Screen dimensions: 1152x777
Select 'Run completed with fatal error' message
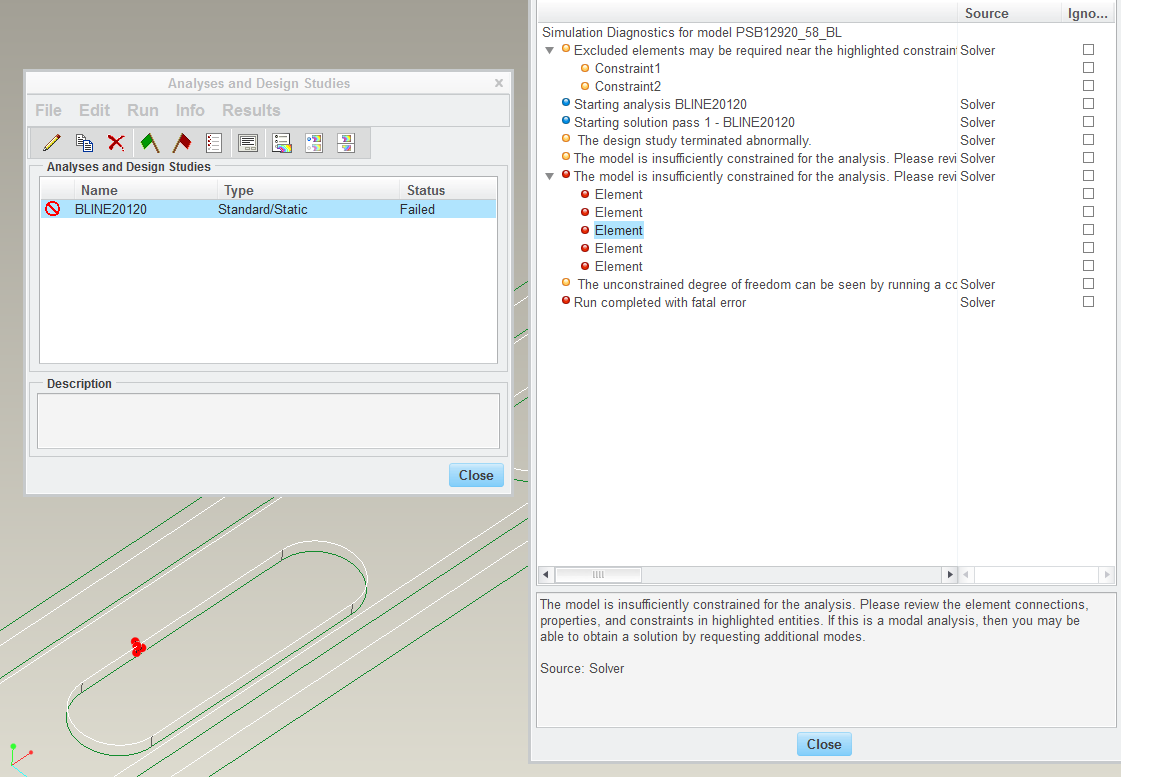tap(660, 303)
